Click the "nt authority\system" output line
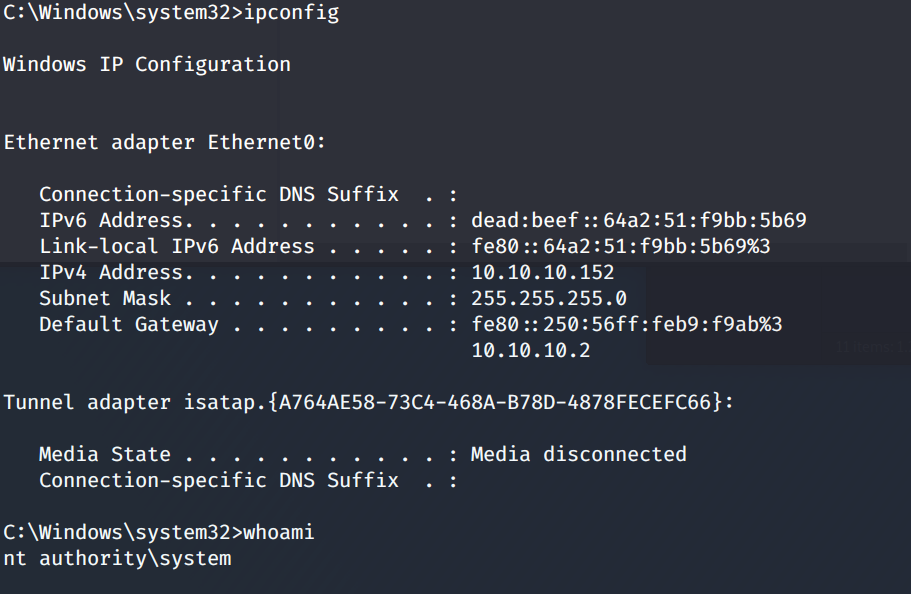 pyautogui.click(x=117, y=558)
